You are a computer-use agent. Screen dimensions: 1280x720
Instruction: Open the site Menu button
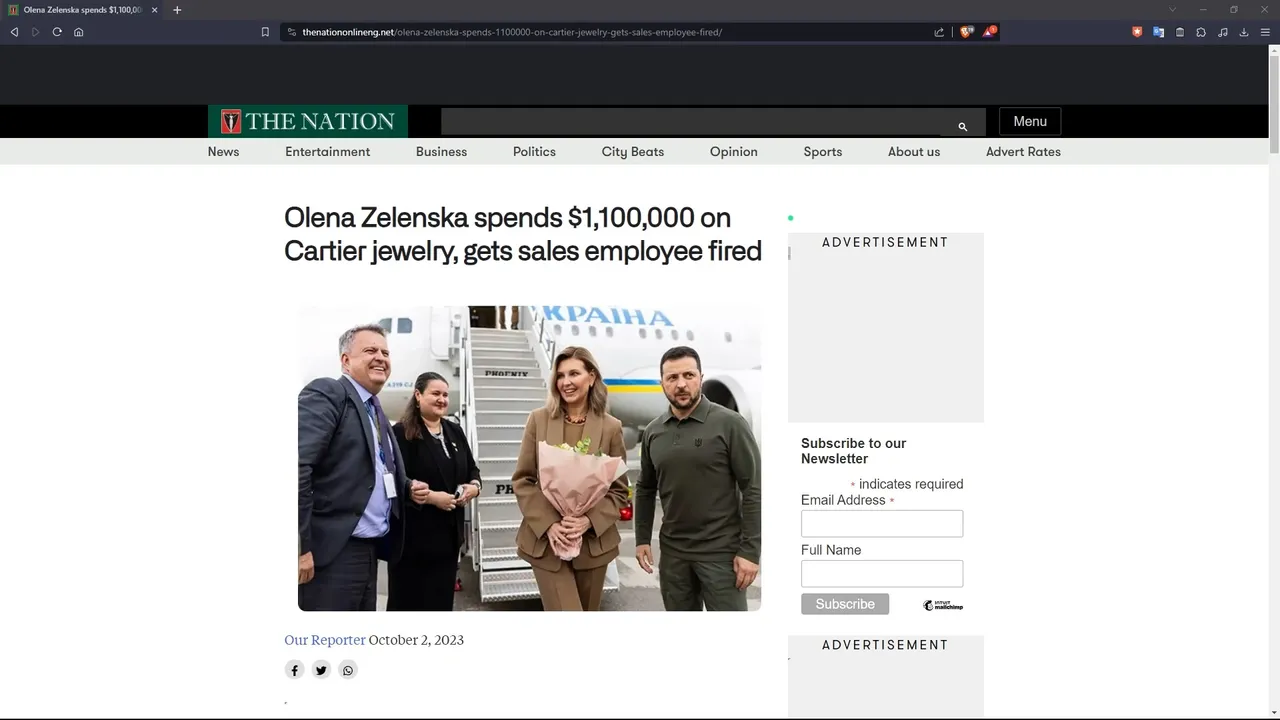pyautogui.click(x=1030, y=122)
